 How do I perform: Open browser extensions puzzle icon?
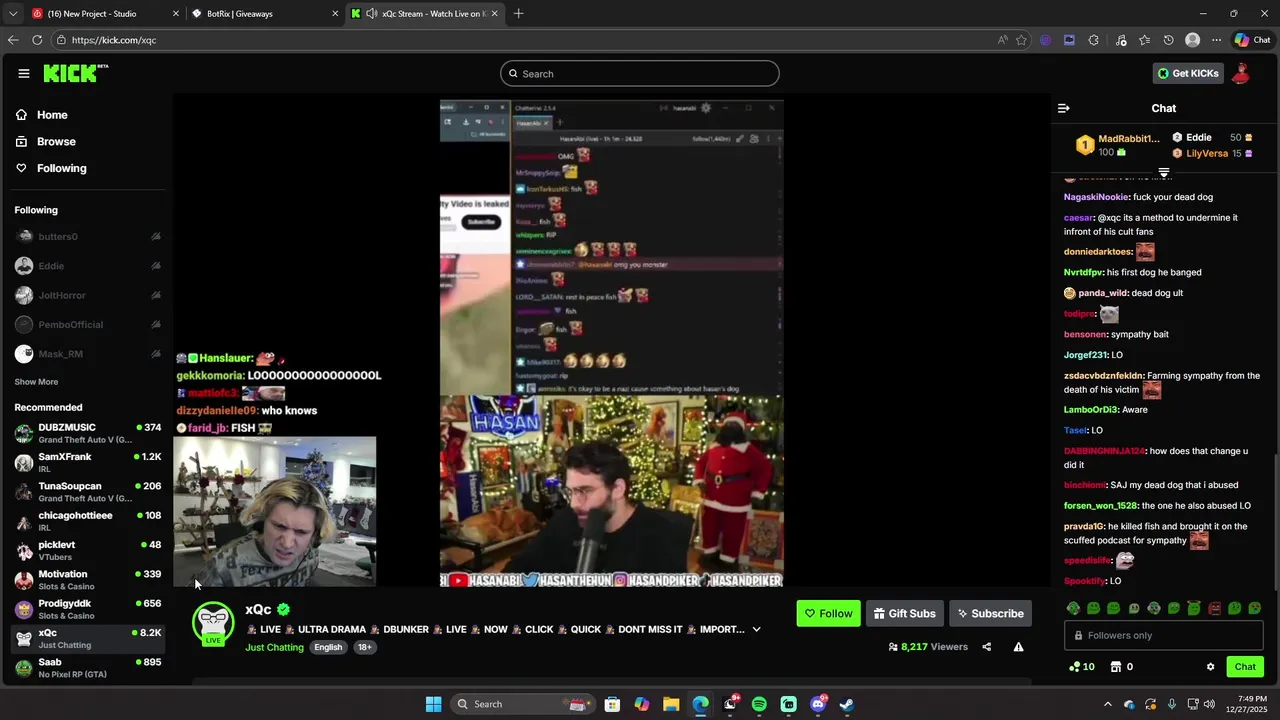tap(1093, 40)
